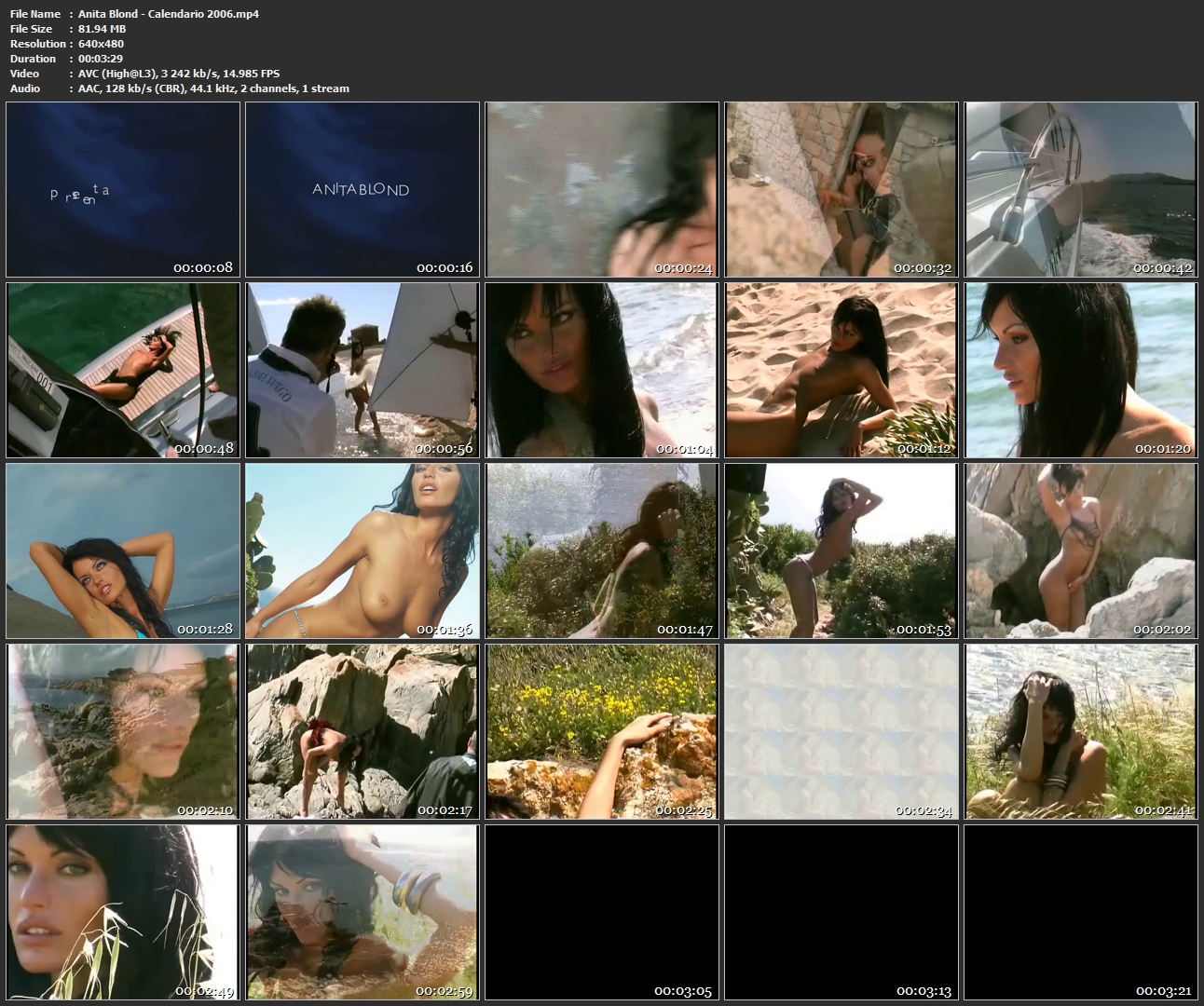Image resolution: width=1204 pixels, height=1006 pixels.
Task: Open the ANITABLOND title frame at 00:00:16
Action: coord(363,189)
